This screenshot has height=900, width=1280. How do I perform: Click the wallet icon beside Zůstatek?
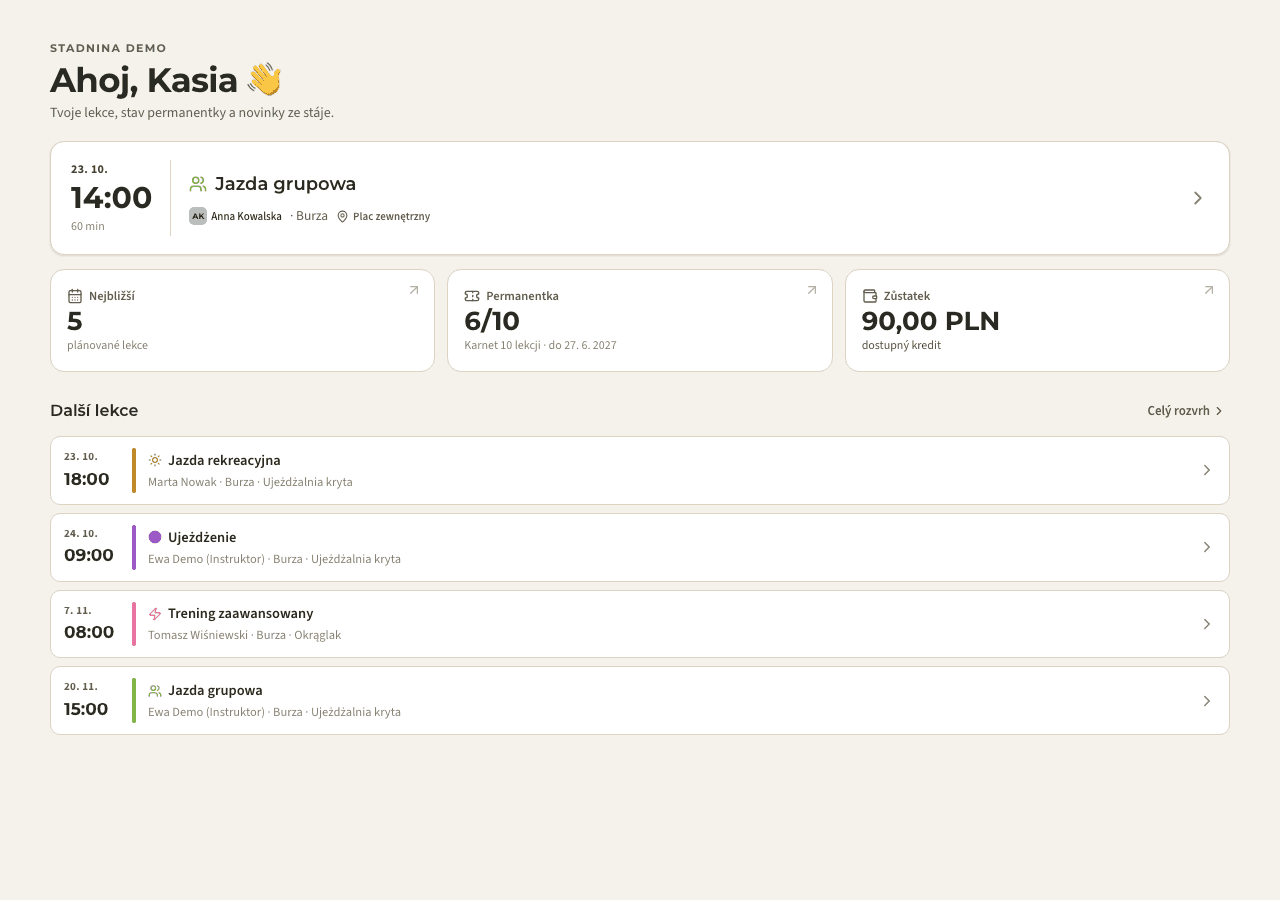pos(870,296)
